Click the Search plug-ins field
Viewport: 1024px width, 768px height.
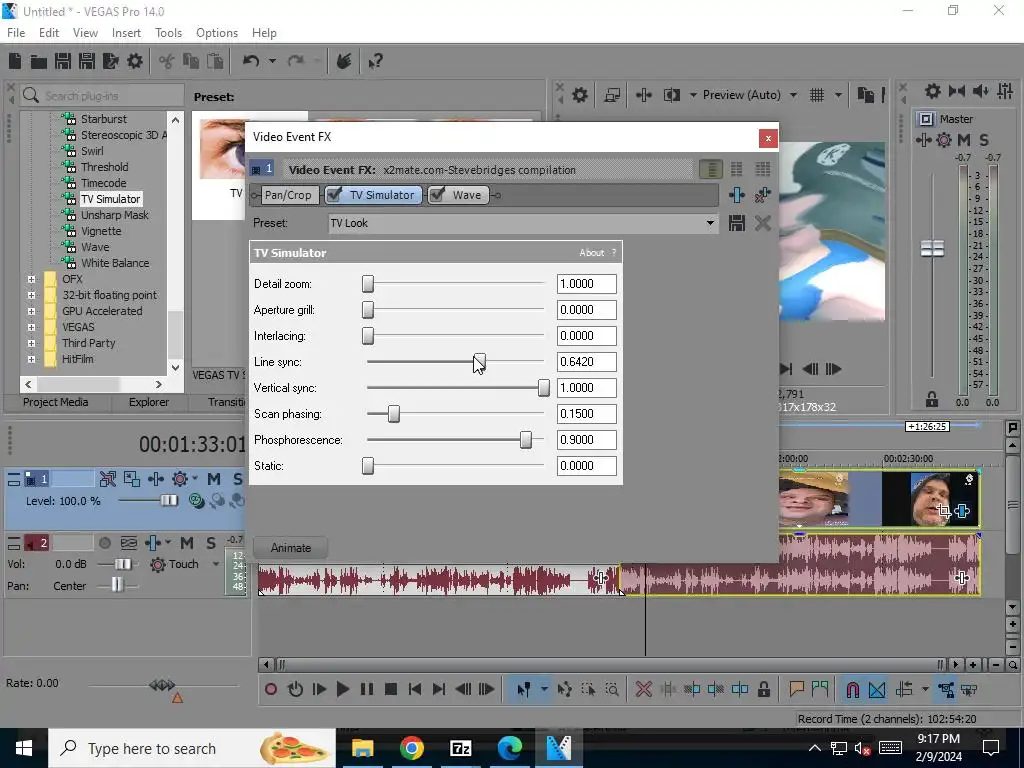[103, 96]
